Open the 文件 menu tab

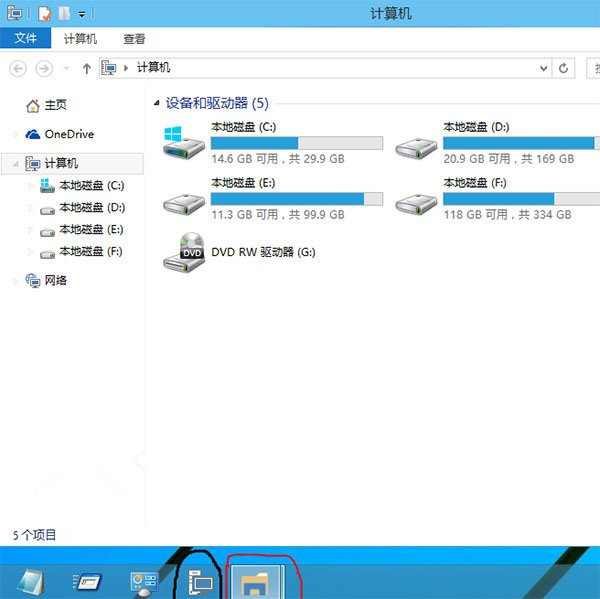(25, 39)
